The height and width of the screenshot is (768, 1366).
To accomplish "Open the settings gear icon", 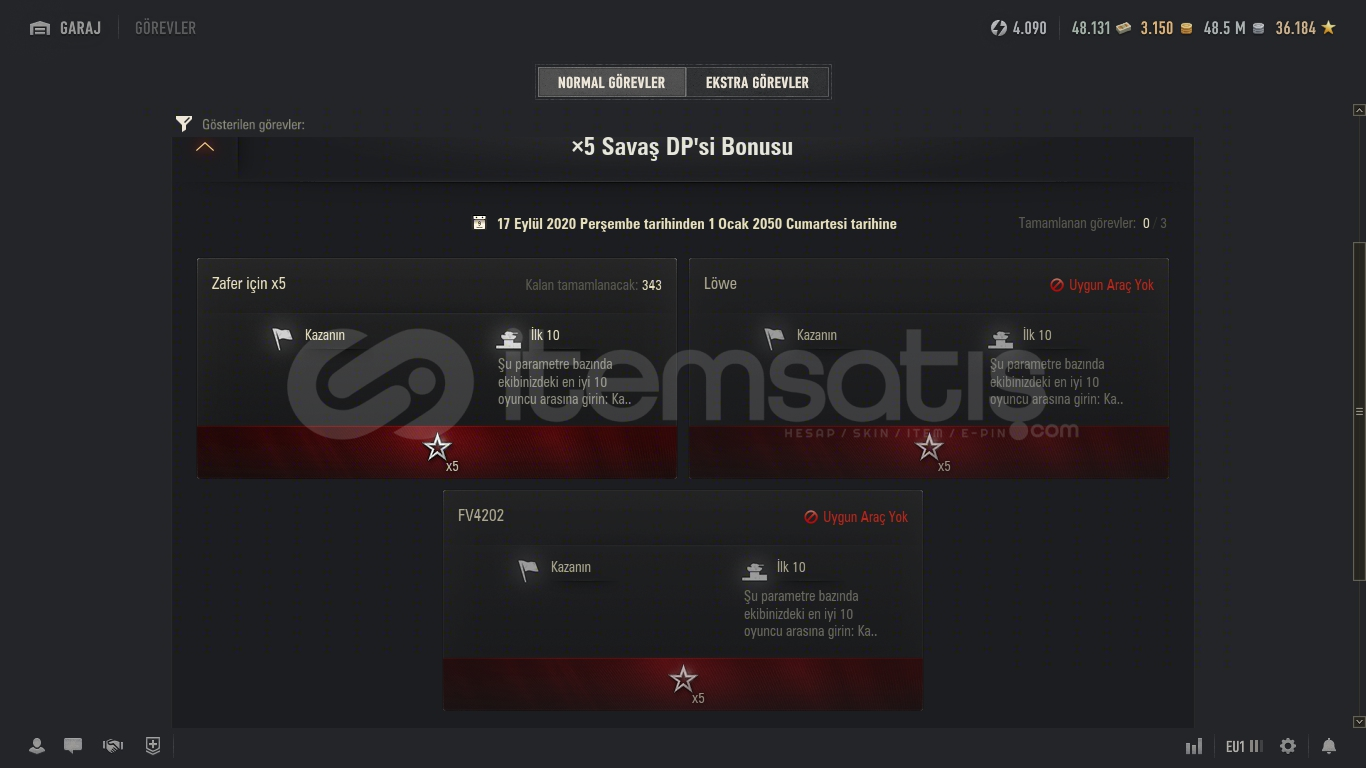I will point(1288,746).
